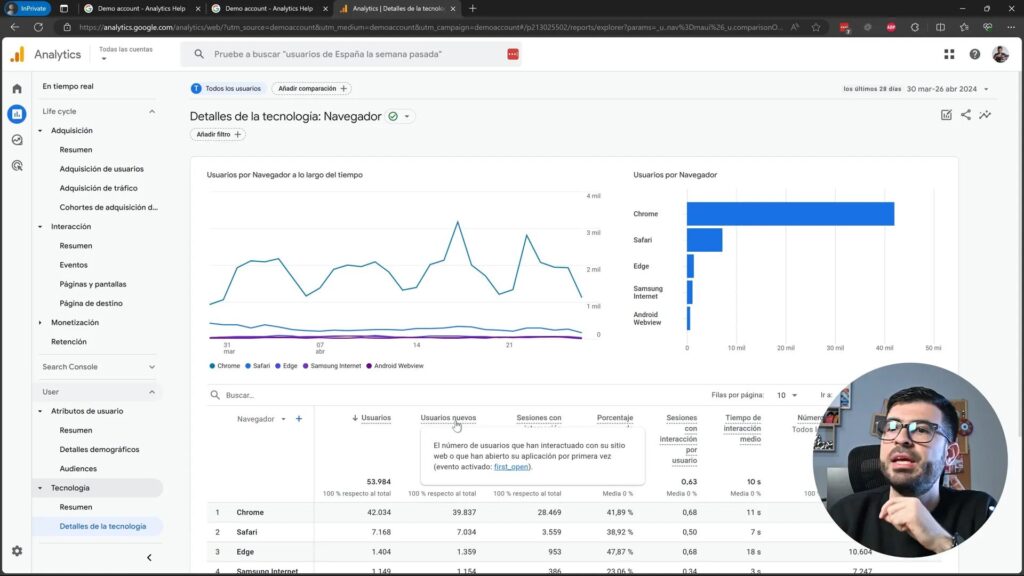Viewport: 1024px width, 576px height.
Task: Expand the Search Console section
Action: (x=152, y=367)
